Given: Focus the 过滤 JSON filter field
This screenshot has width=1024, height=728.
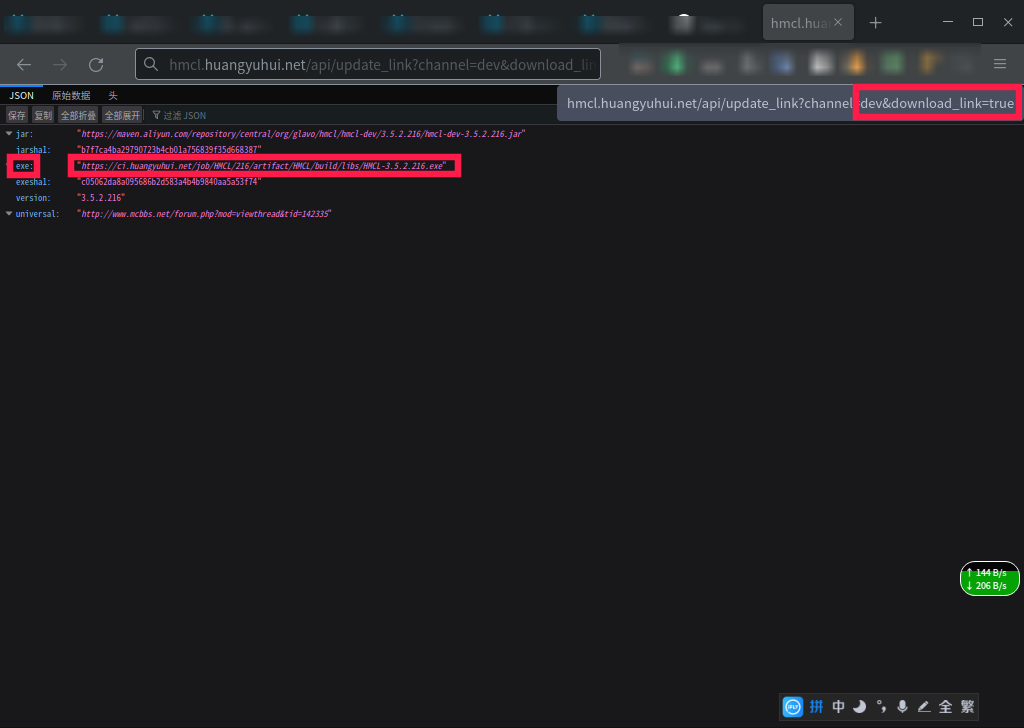Looking at the screenshot, I should tap(185, 116).
